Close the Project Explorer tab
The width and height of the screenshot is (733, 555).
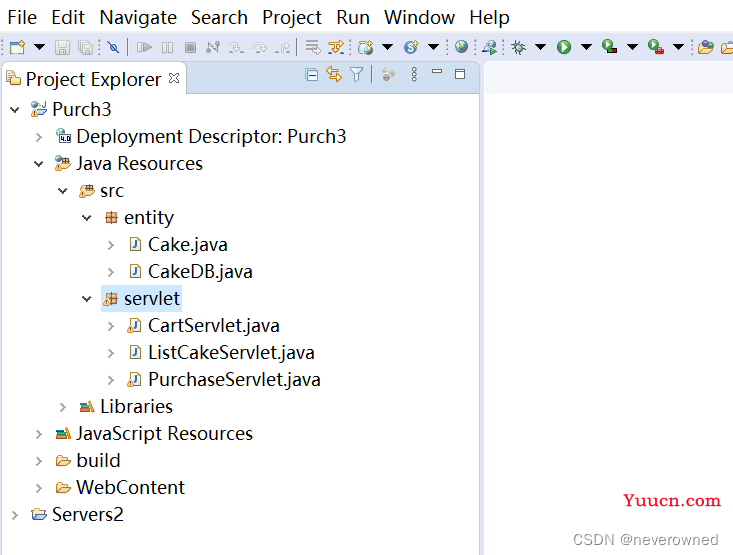click(x=174, y=78)
